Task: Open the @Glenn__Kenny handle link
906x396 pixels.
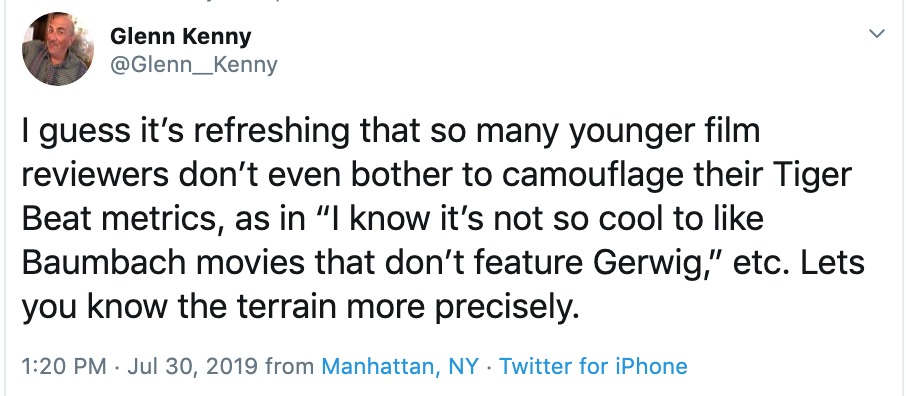Action: coord(194,65)
